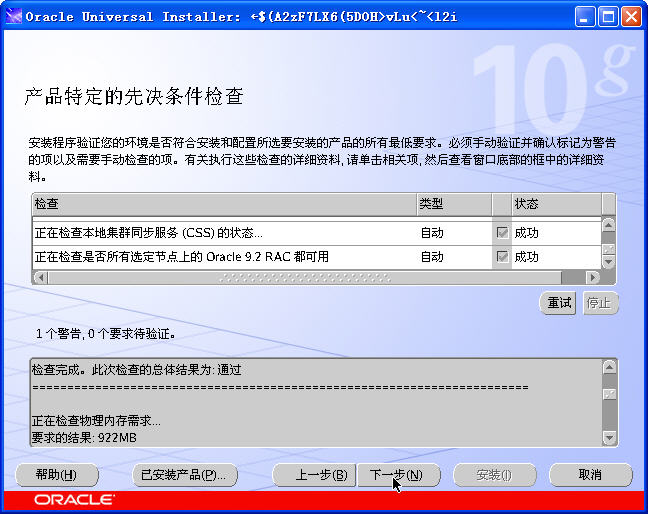This screenshot has width=648, height=514.
Task: Select the row 正在检查本地集群同步服务 (CSS) 的状态...
Action: click(x=317, y=233)
